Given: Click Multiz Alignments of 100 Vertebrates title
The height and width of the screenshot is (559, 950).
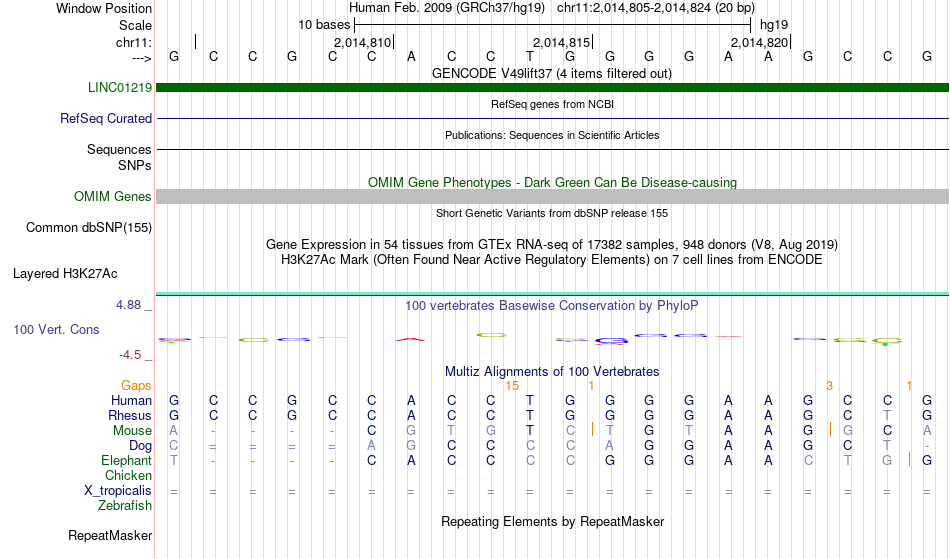Looking at the screenshot, I should (x=552, y=371).
